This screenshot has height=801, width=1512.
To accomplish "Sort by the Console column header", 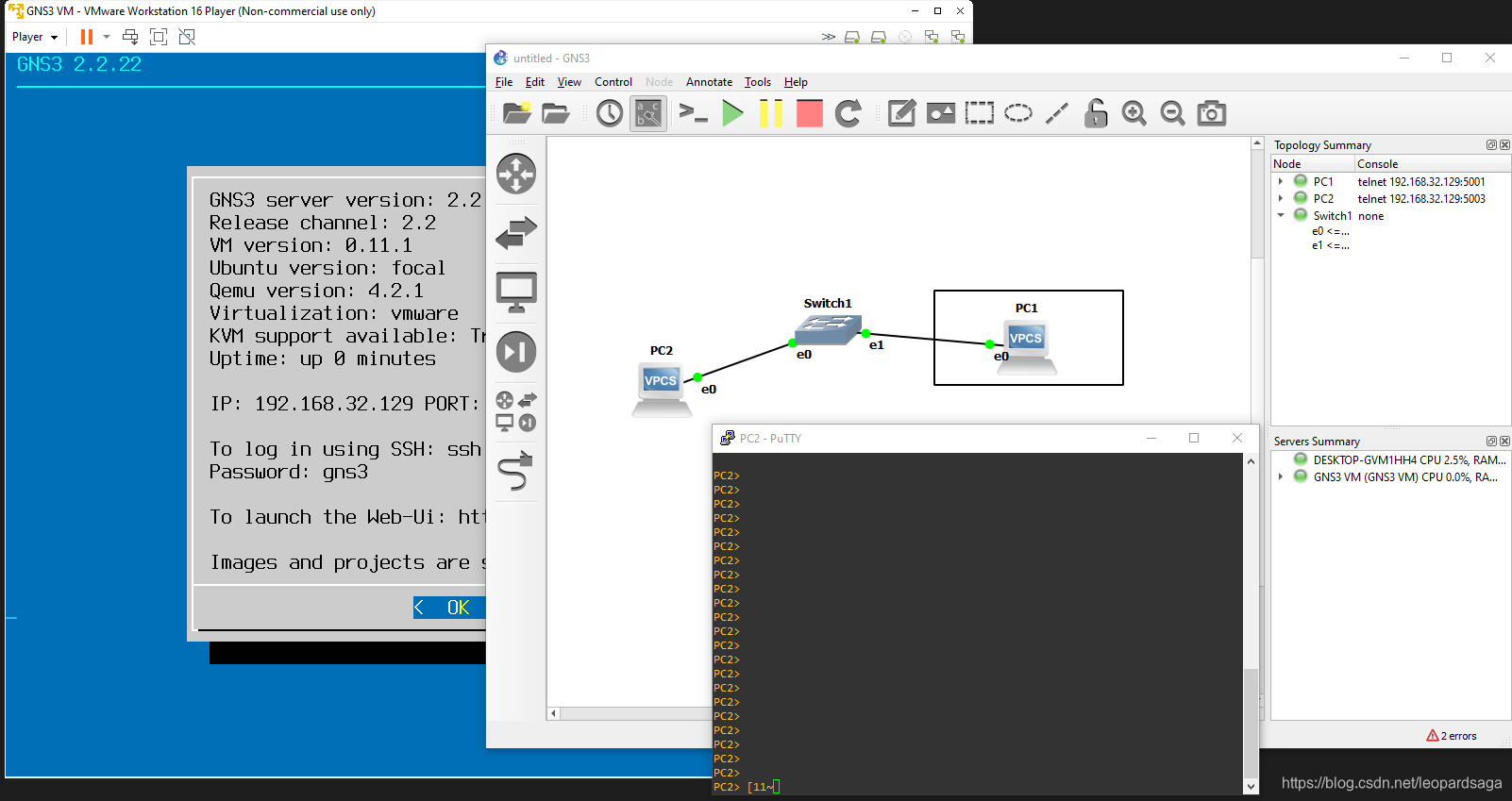I will pyautogui.click(x=1432, y=163).
